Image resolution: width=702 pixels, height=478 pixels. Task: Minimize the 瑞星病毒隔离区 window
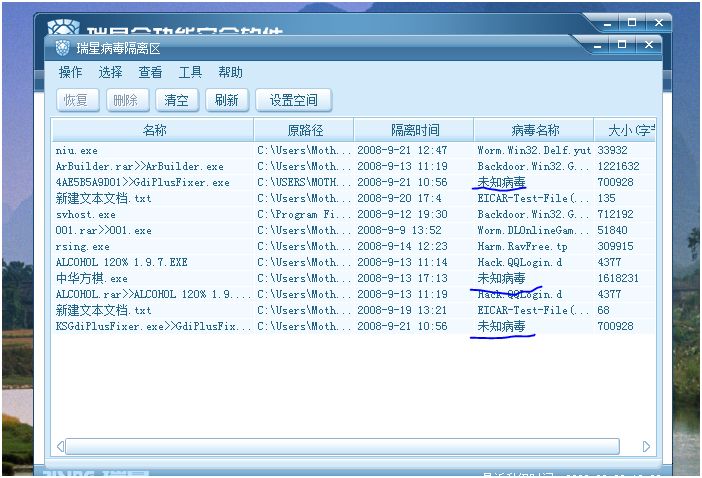598,46
